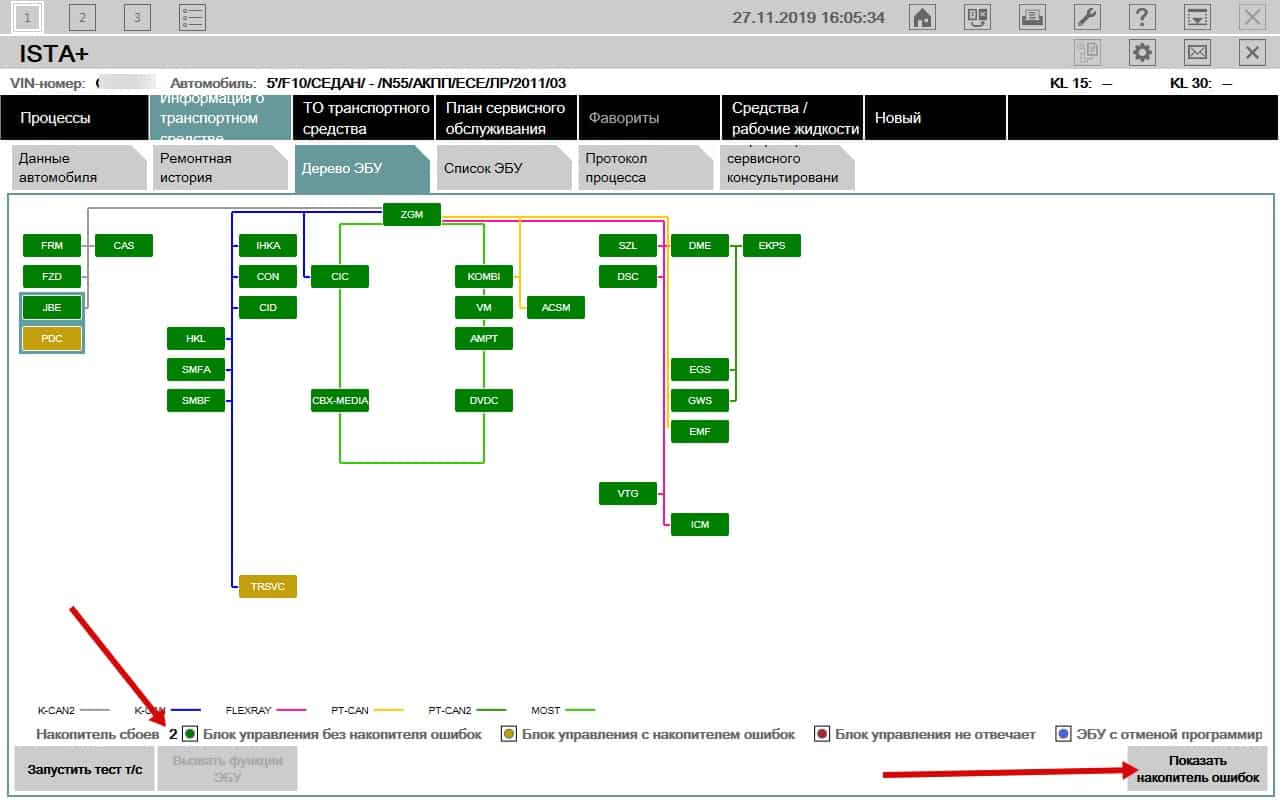The width and height of the screenshot is (1280, 800).
Task: Select the EMF control unit
Action: [700, 431]
